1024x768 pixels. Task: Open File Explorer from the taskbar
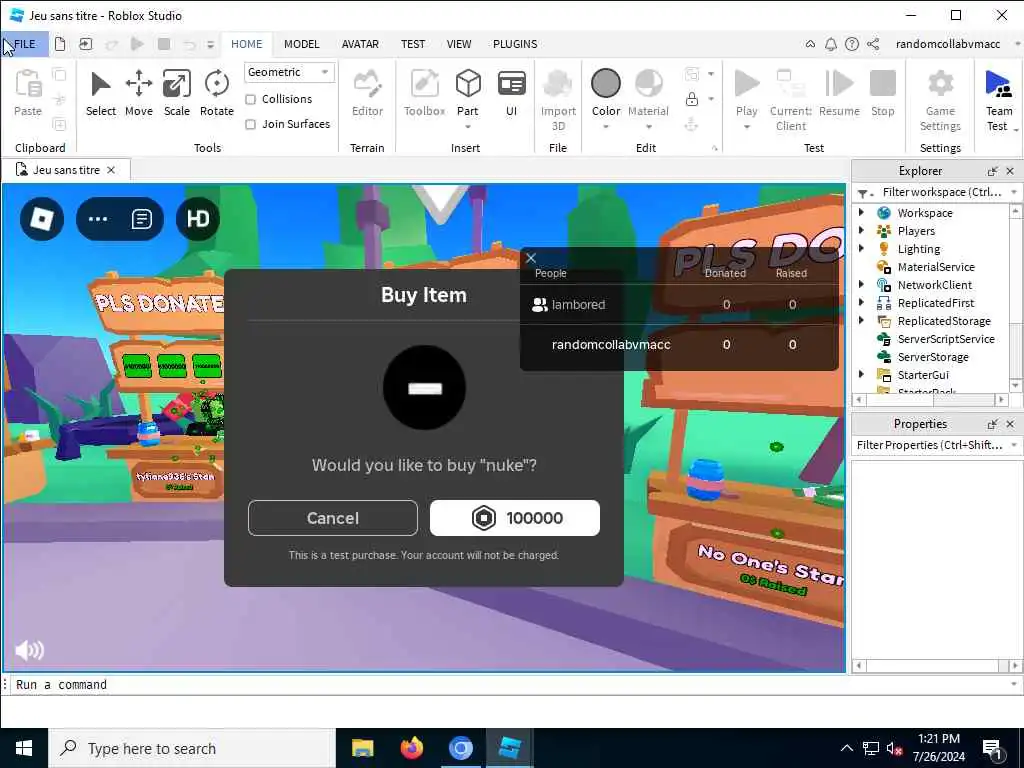click(362, 748)
